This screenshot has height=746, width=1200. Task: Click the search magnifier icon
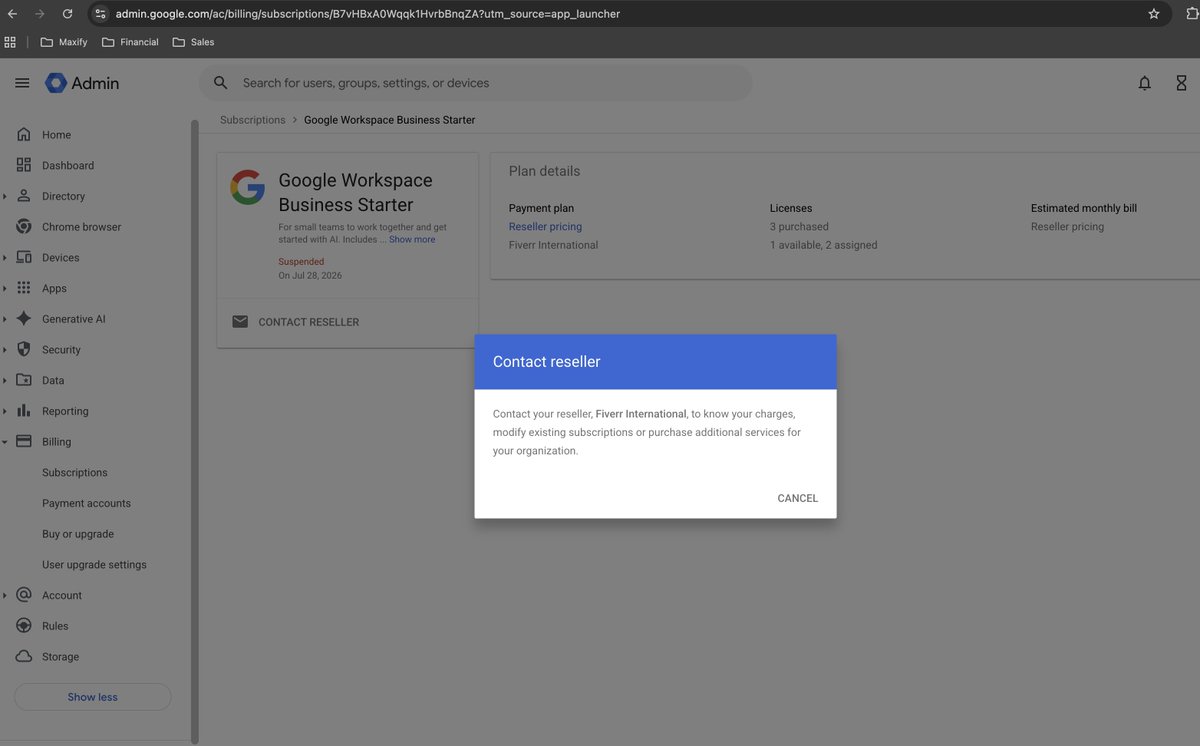coord(221,83)
